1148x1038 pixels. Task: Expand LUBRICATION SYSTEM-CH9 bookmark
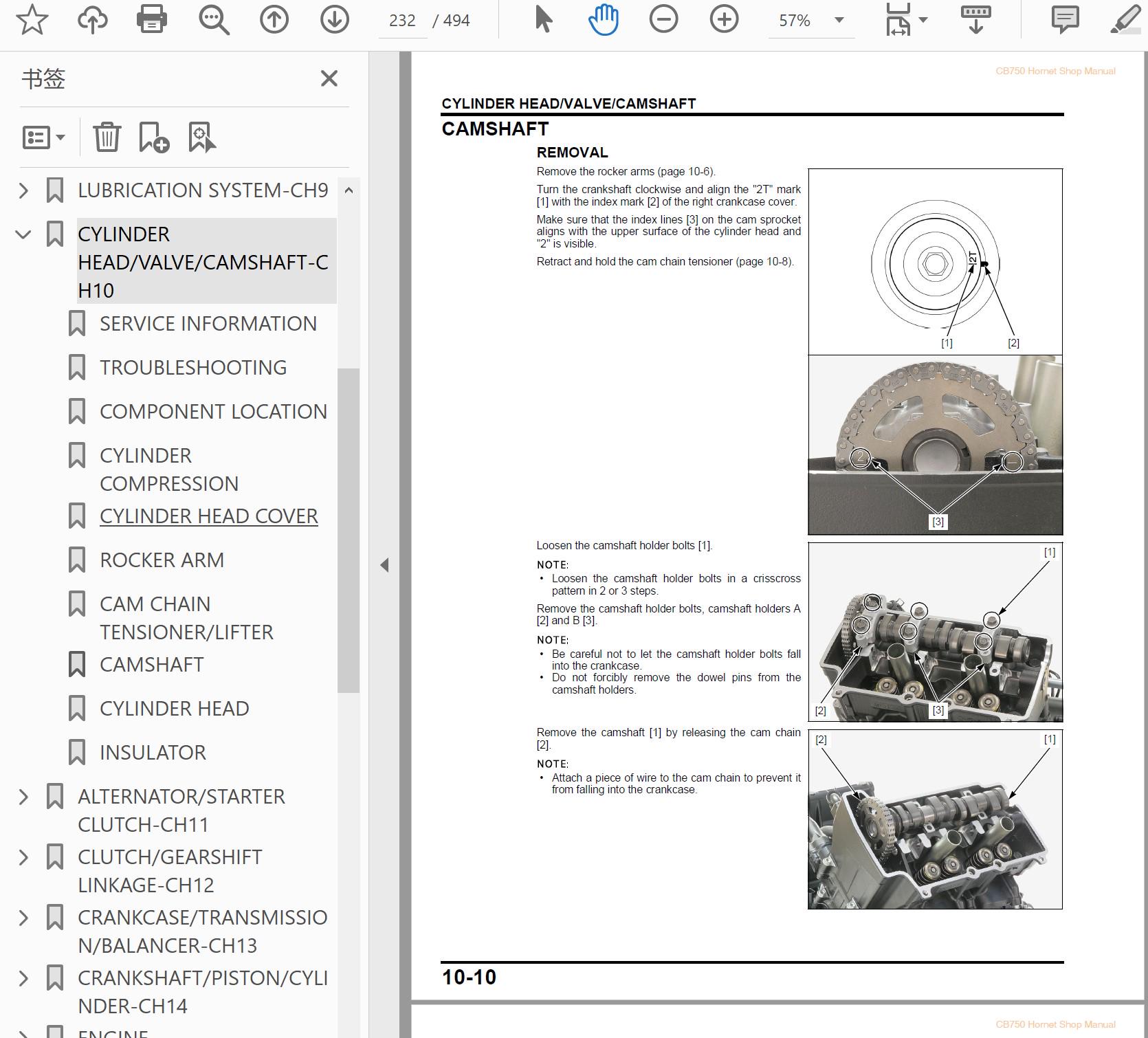[x=23, y=190]
